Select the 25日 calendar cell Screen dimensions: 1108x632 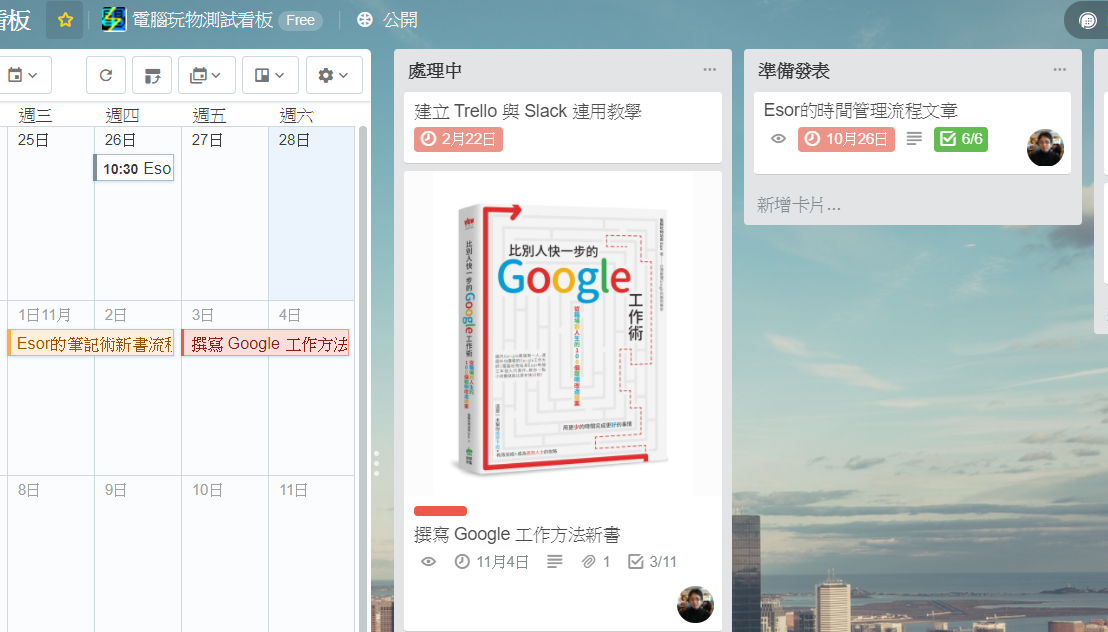[51, 213]
